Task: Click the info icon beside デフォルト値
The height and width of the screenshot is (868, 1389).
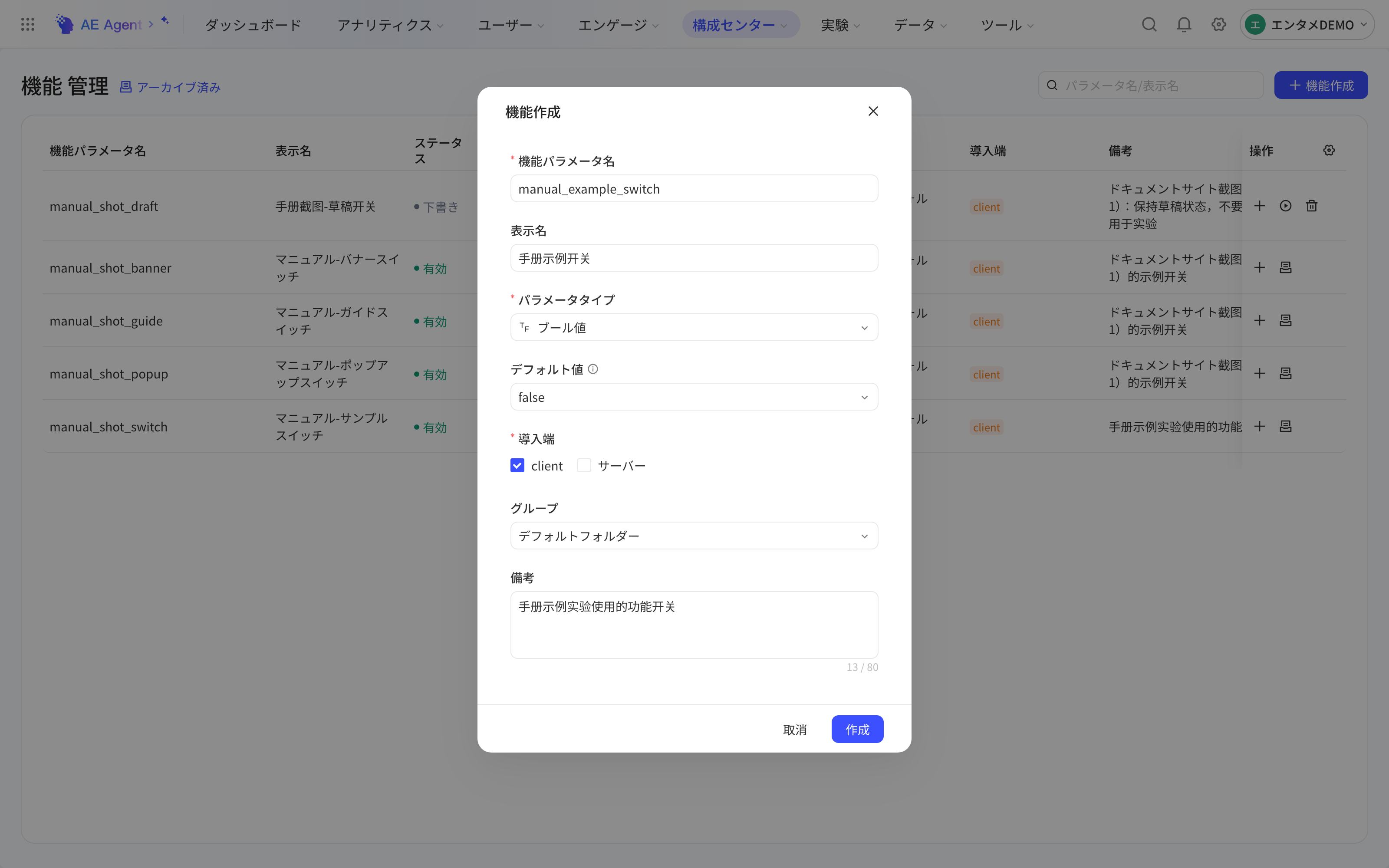Action: (x=593, y=369)
